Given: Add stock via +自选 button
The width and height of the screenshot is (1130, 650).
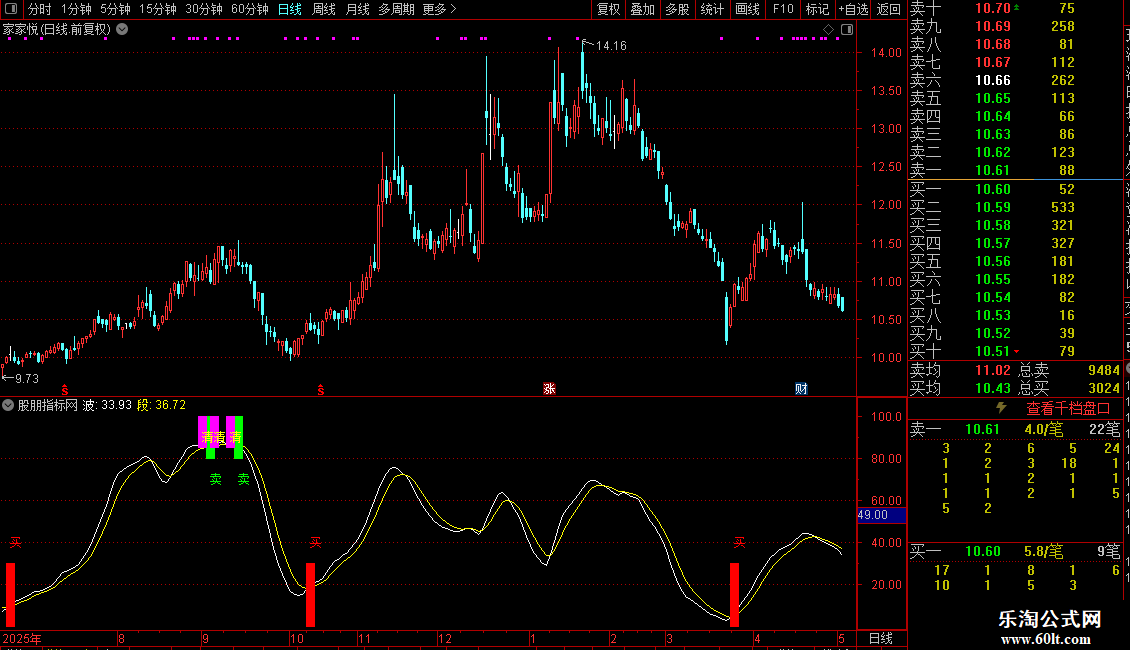Looking at the screenshot, I should click(x=854, y=9).
